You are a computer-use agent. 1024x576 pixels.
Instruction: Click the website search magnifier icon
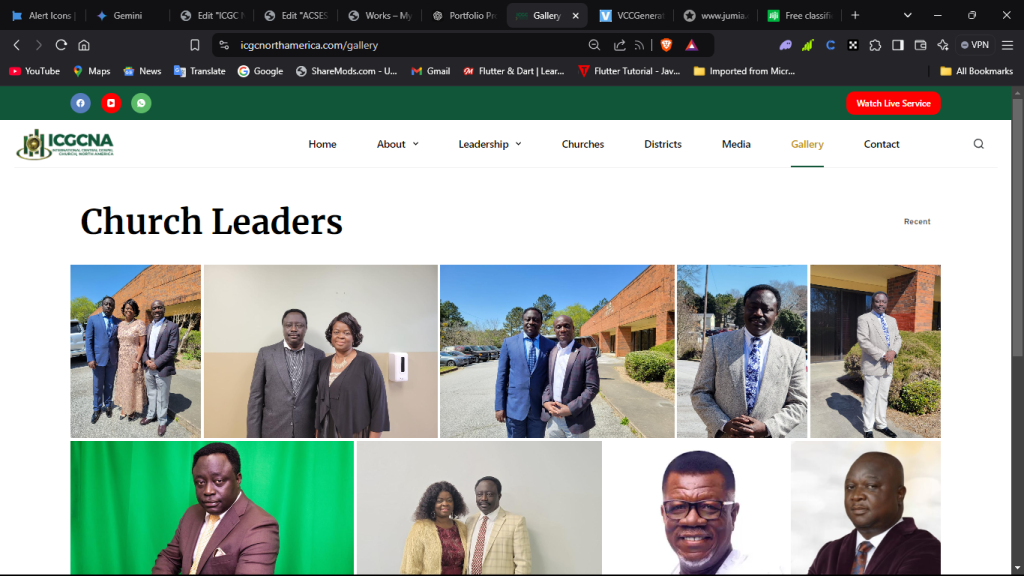pyautogui.click(x=978, y=144)
